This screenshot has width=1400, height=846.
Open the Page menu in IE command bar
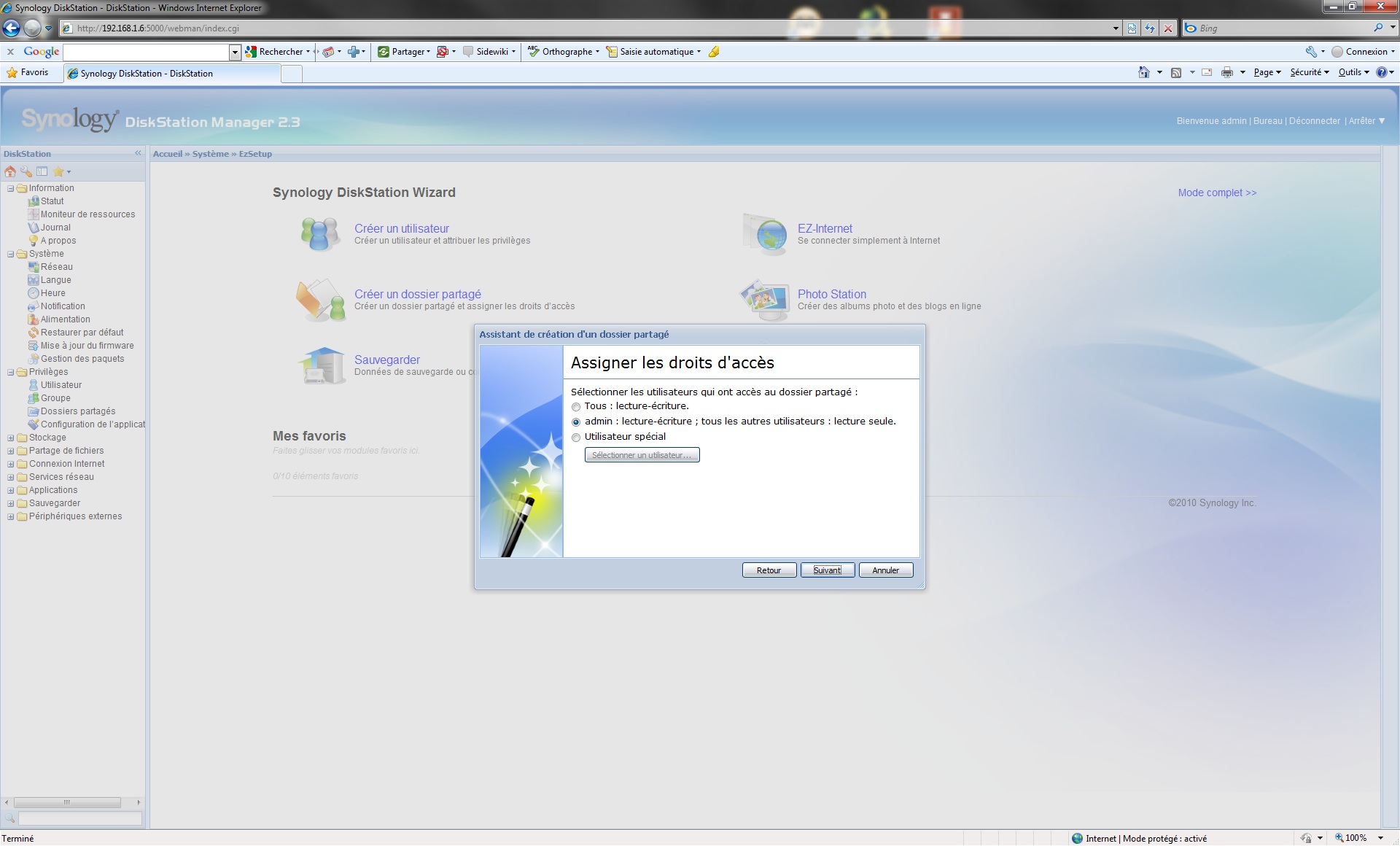(x=1267, y=72)
